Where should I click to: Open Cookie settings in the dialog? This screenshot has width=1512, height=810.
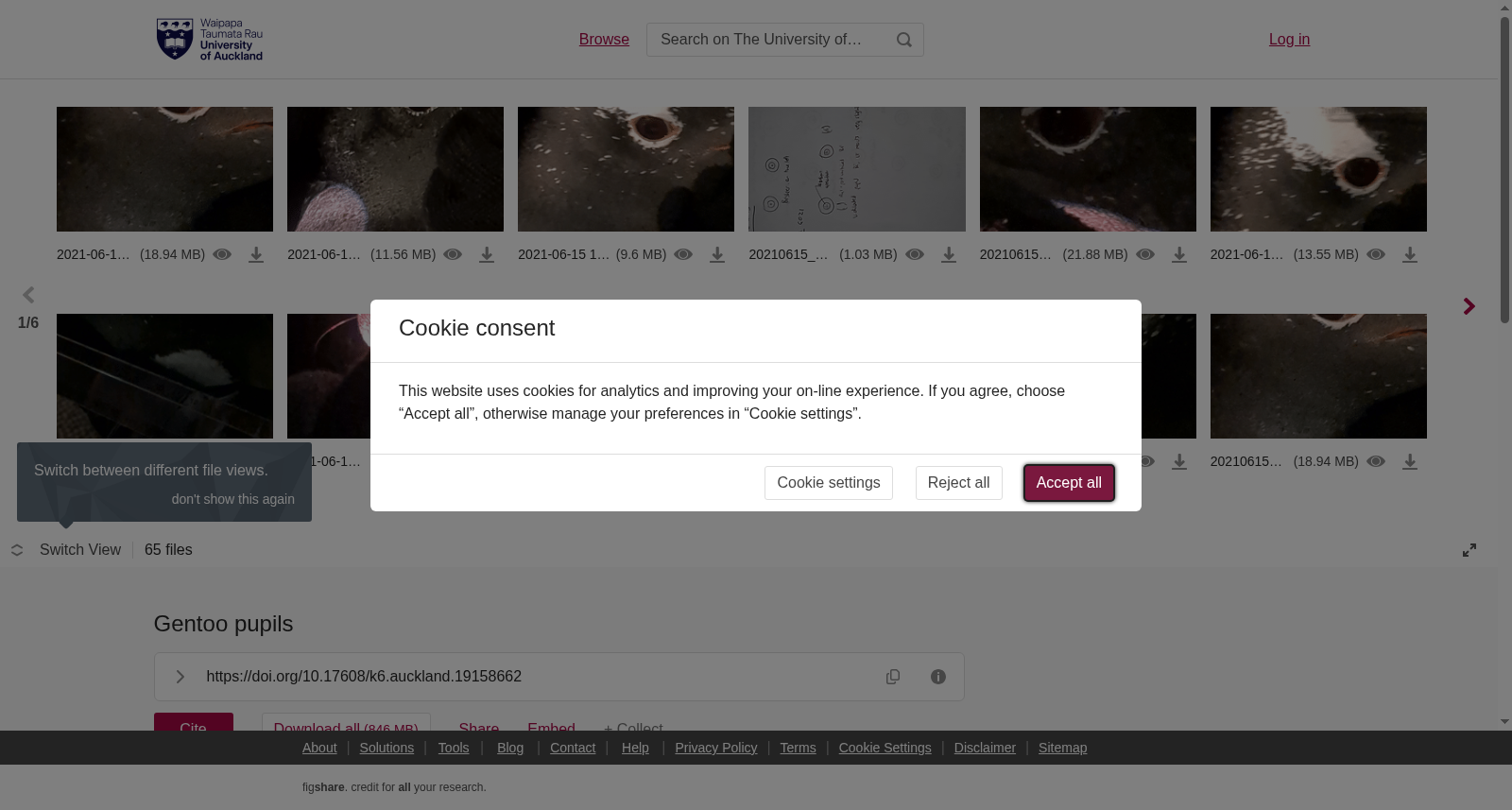click(x=829, y=483)
